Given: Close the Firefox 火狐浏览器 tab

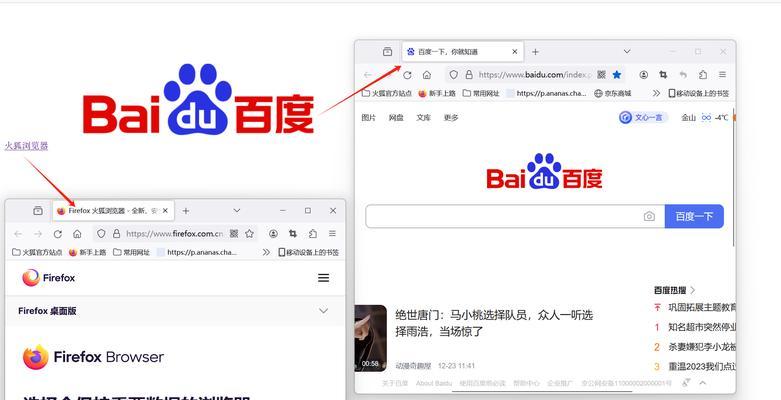Looking at the screenshot, I should (x=165, y=211).
